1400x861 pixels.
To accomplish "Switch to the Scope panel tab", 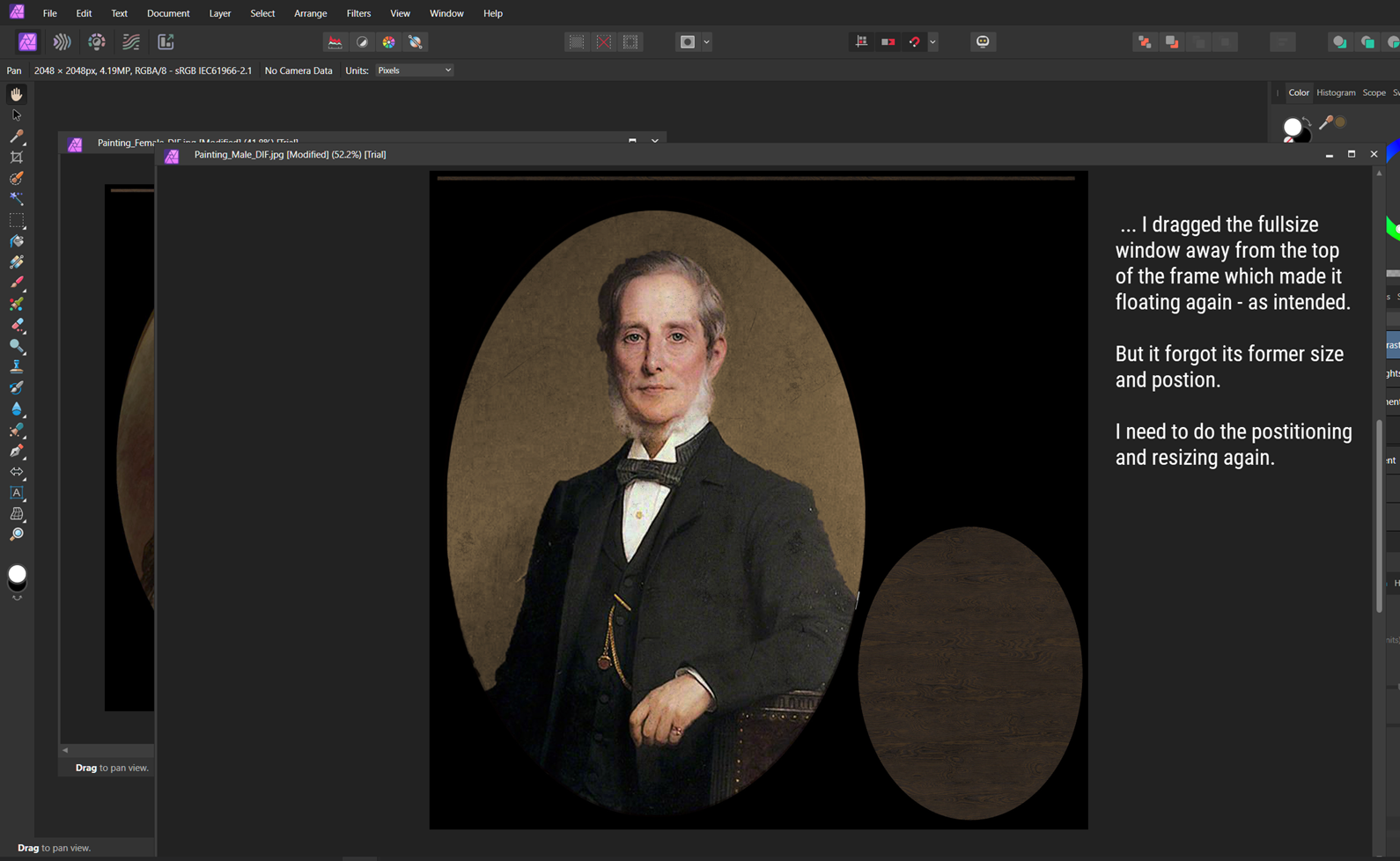I will click(x=1374, y=92).
